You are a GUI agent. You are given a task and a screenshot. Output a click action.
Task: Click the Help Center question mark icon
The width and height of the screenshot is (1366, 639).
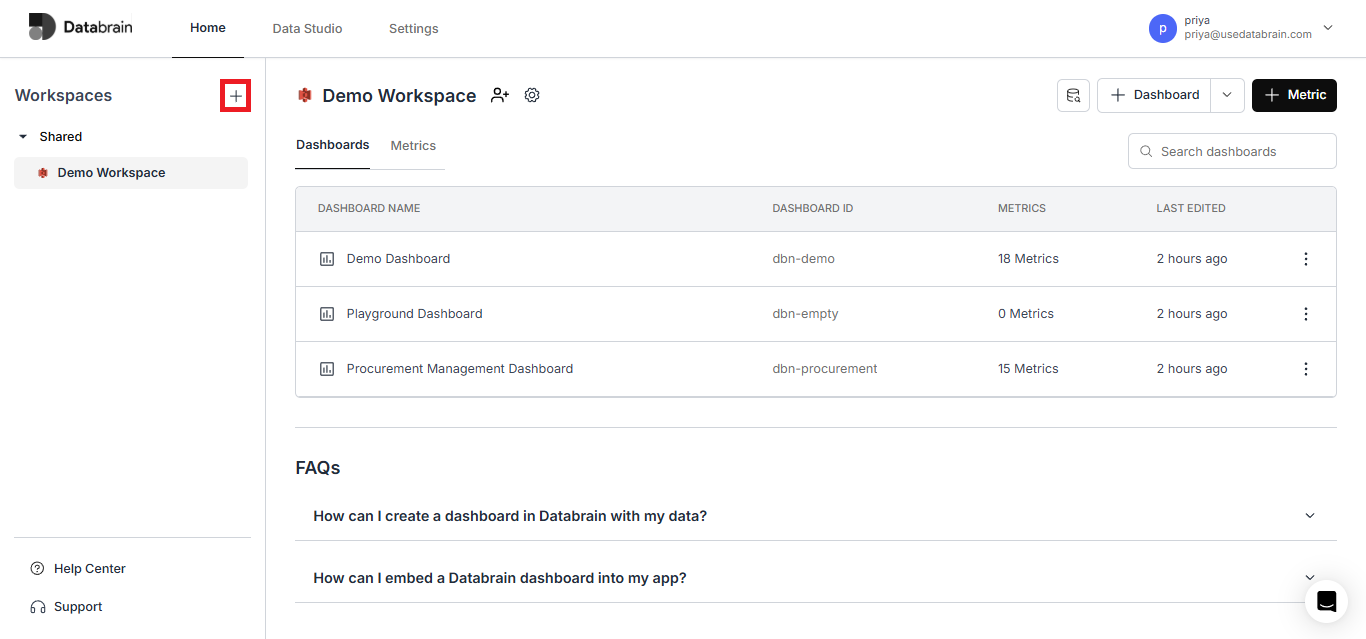click(38, 569)
